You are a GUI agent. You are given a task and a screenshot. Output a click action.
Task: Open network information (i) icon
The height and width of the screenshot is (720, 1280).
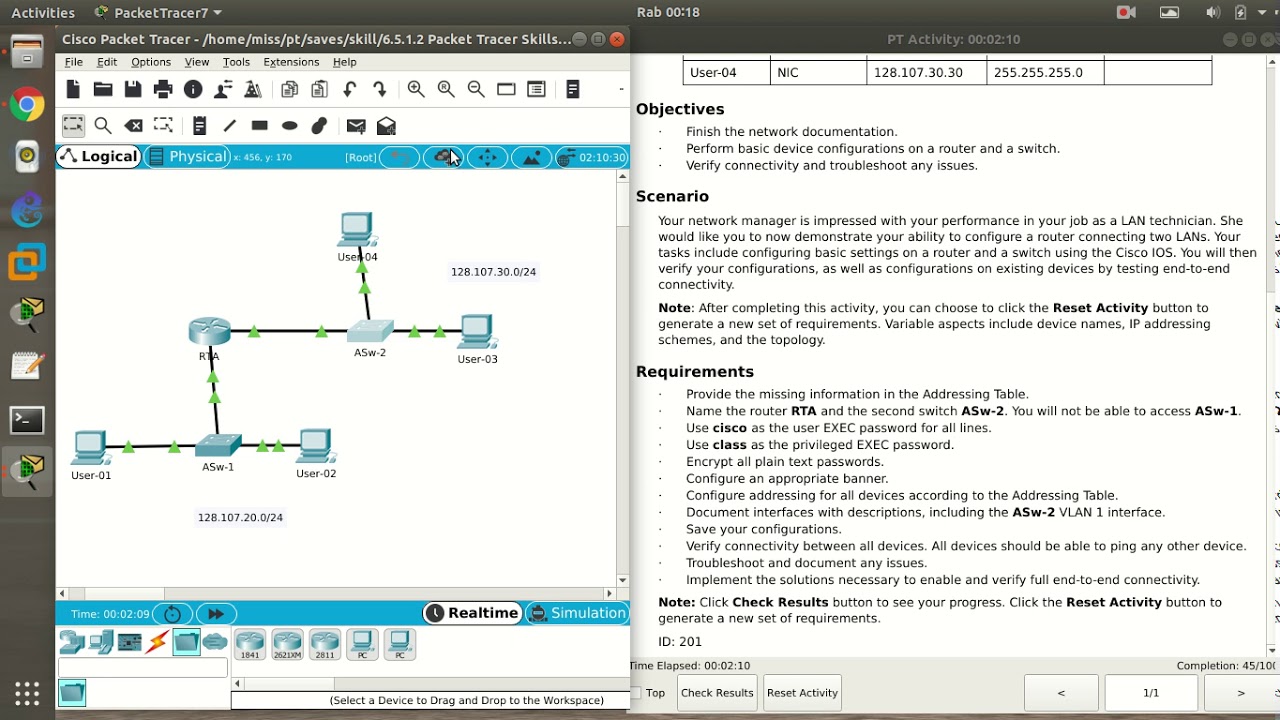coord(193,90)
